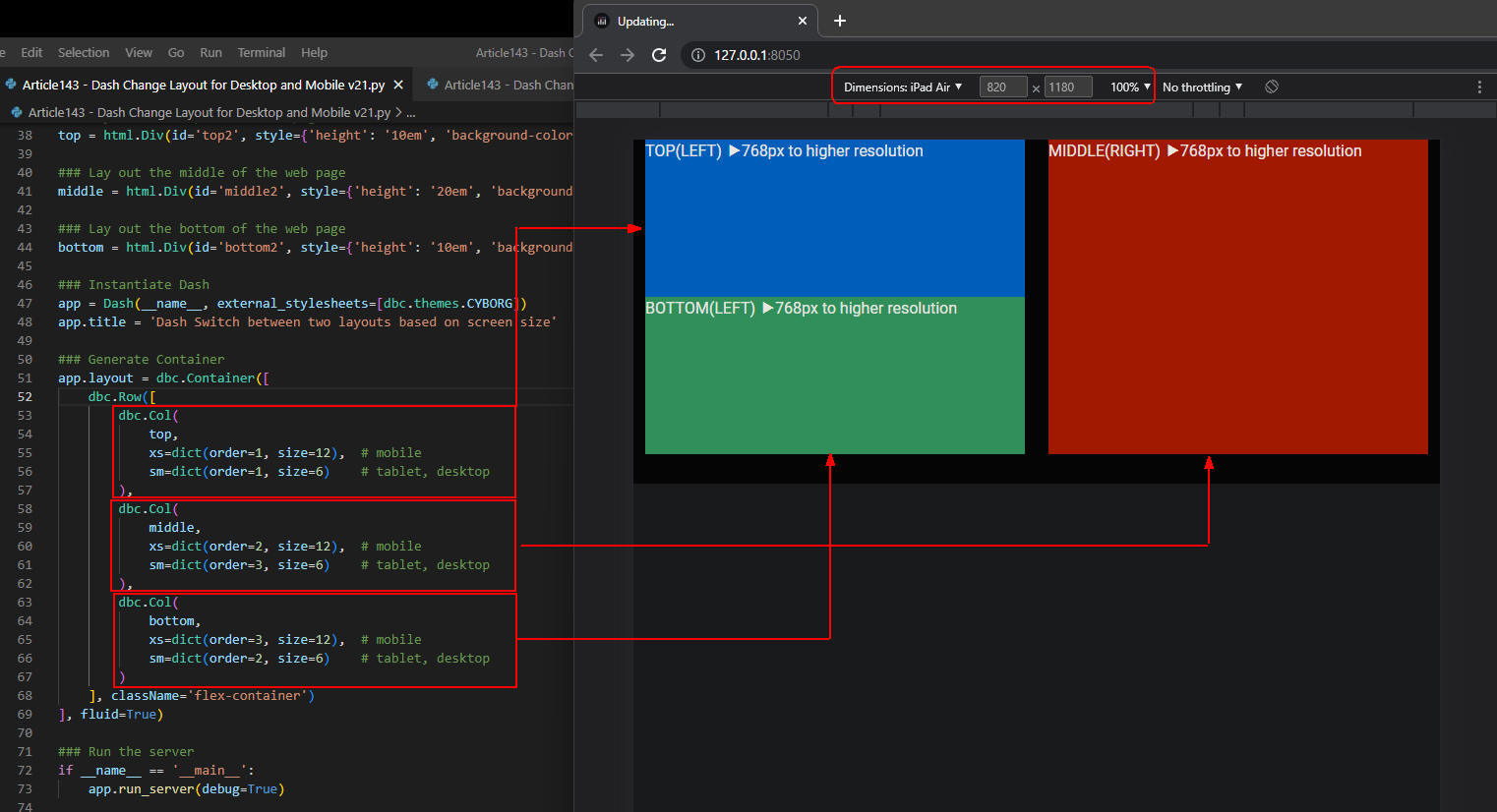Open a new browser tab with plus

(839, 21)
